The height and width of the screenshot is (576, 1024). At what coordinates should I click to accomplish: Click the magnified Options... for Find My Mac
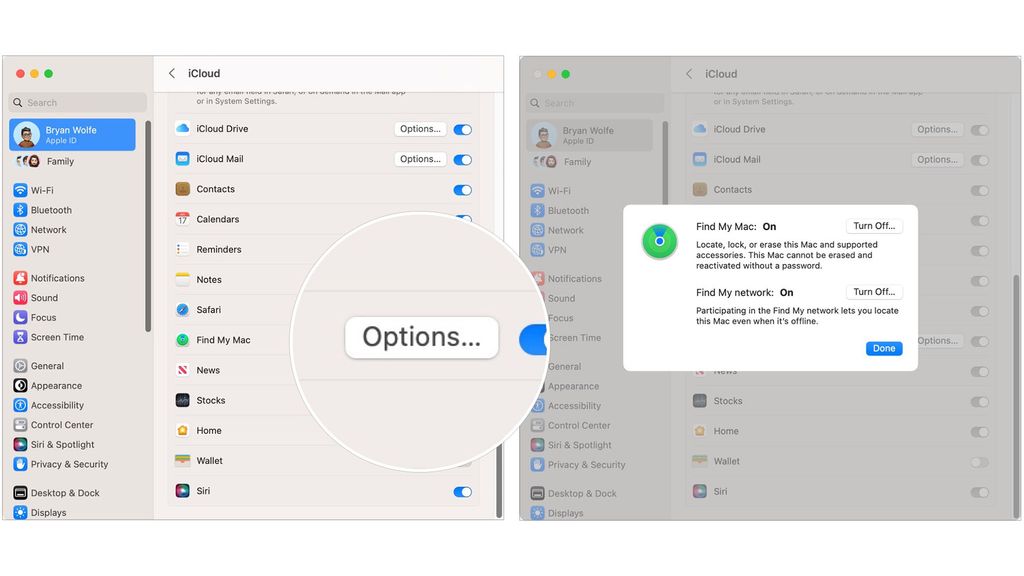click(x=421, y=338)
